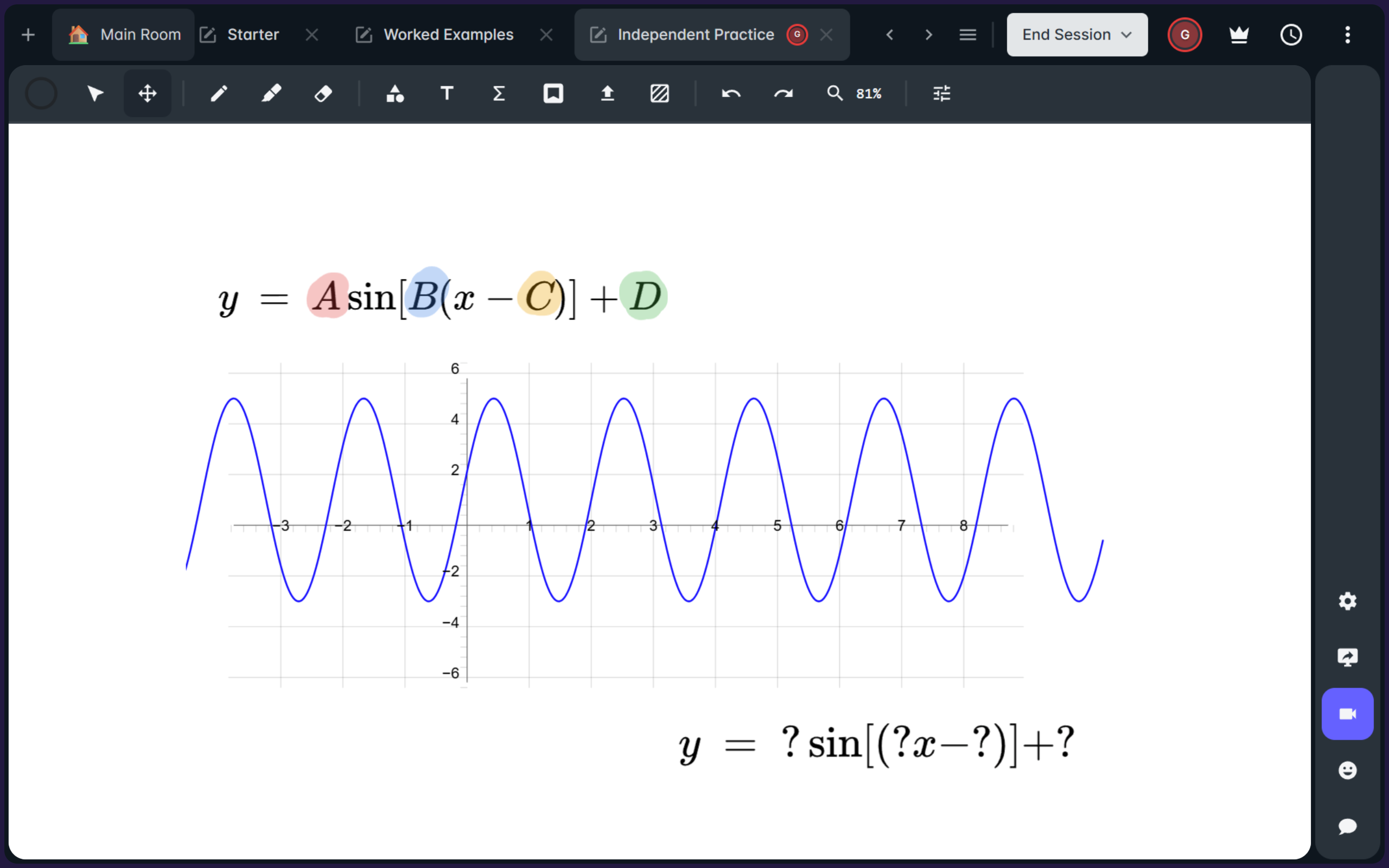Open the Shapes tool

(x=395, y=93)
